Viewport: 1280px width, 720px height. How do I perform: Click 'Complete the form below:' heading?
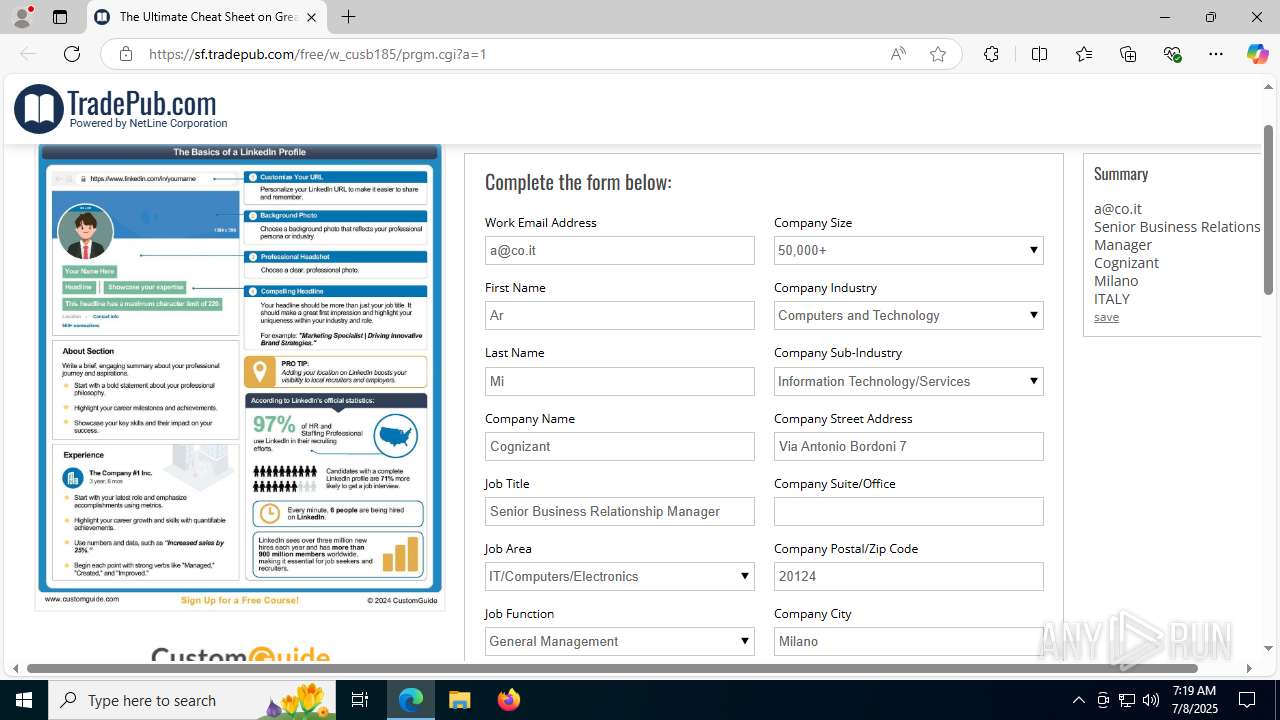click(578, 182)
